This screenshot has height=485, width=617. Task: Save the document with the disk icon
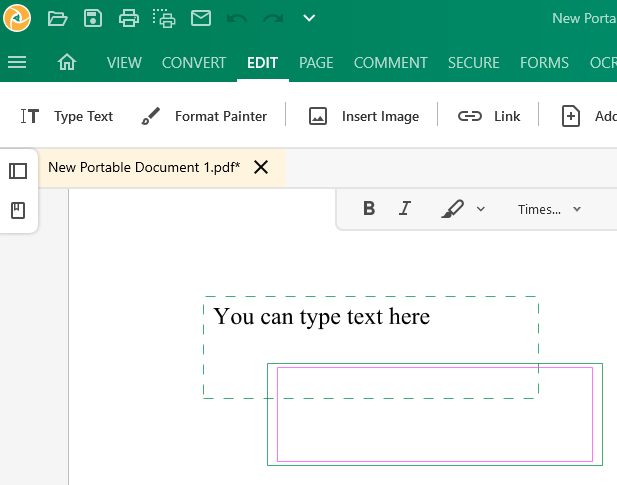pyautogui.click(x=93, y=18)
